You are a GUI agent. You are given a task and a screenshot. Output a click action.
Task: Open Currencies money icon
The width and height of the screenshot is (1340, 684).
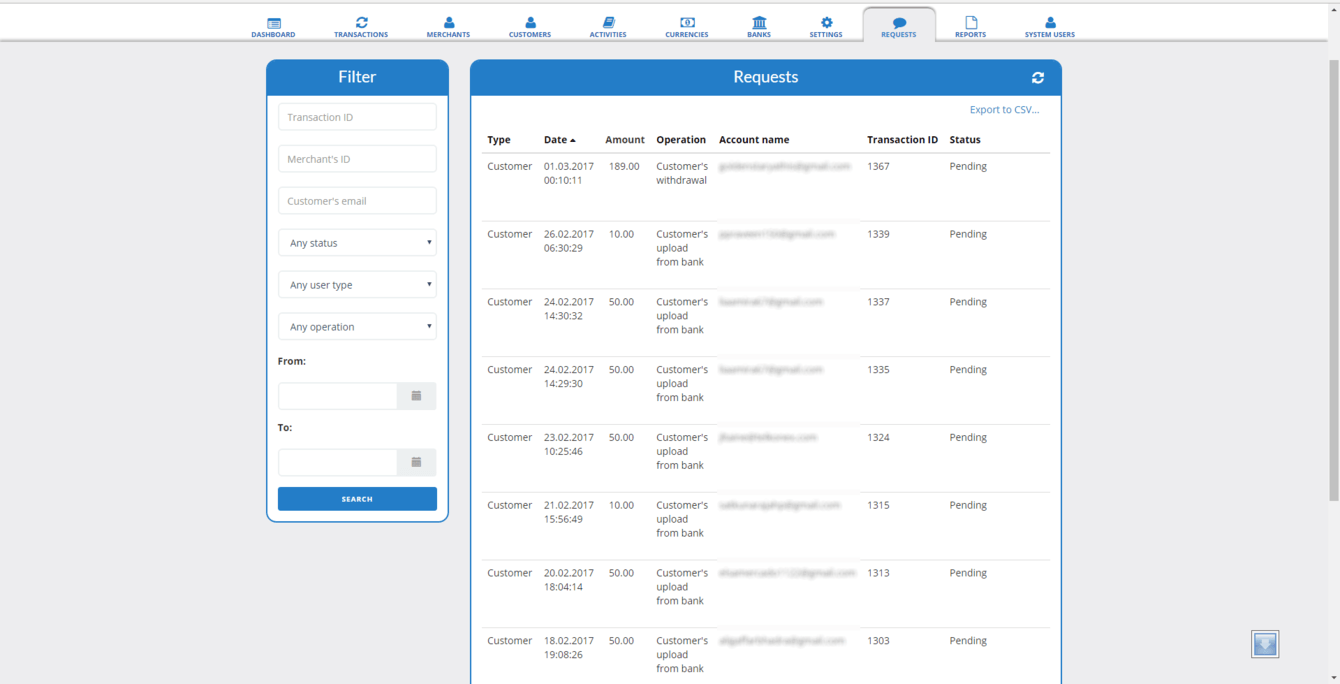click(687, 23)
